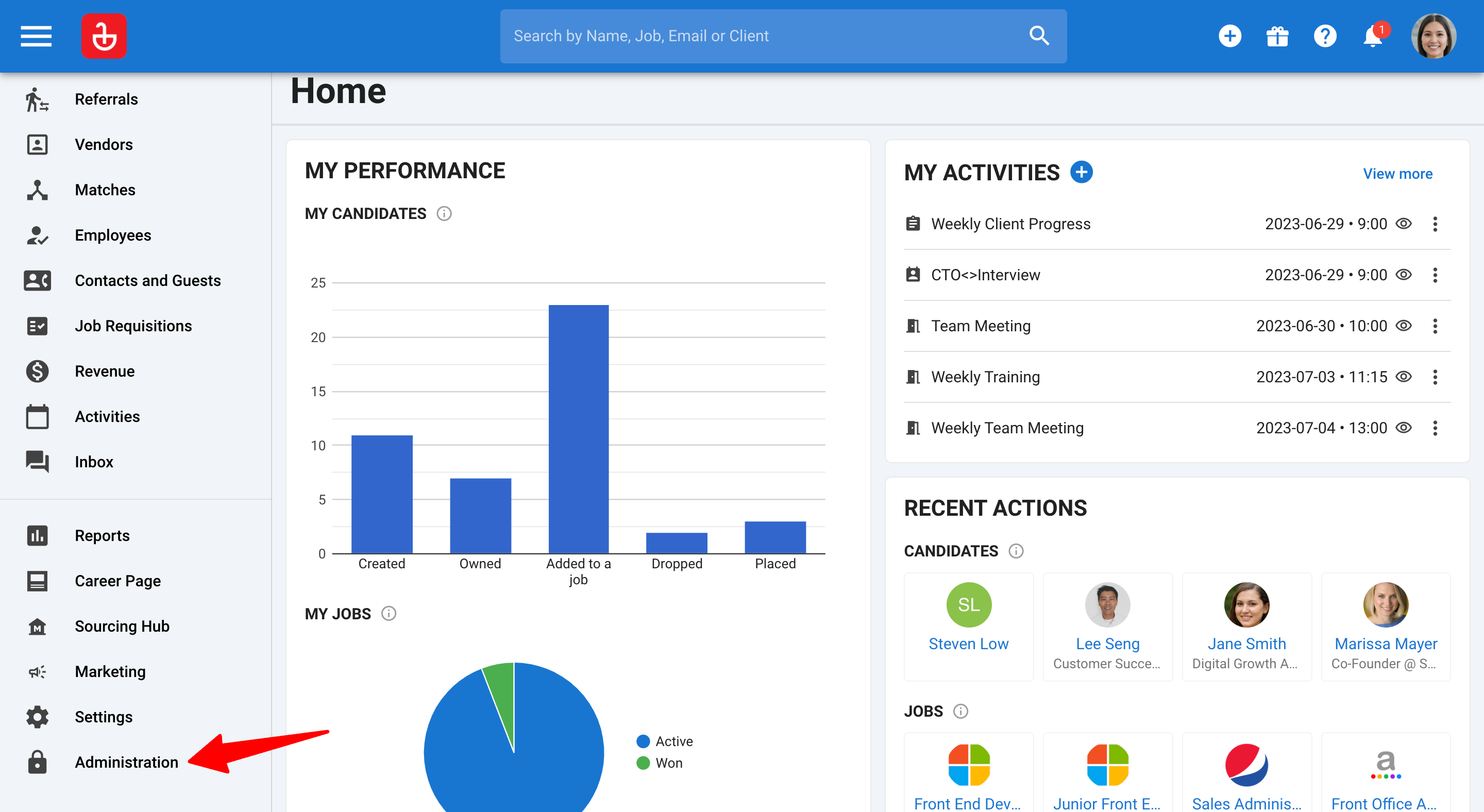Click the Recent Candidates info icon
The image size is (1484, 812).
point(1016,551)
